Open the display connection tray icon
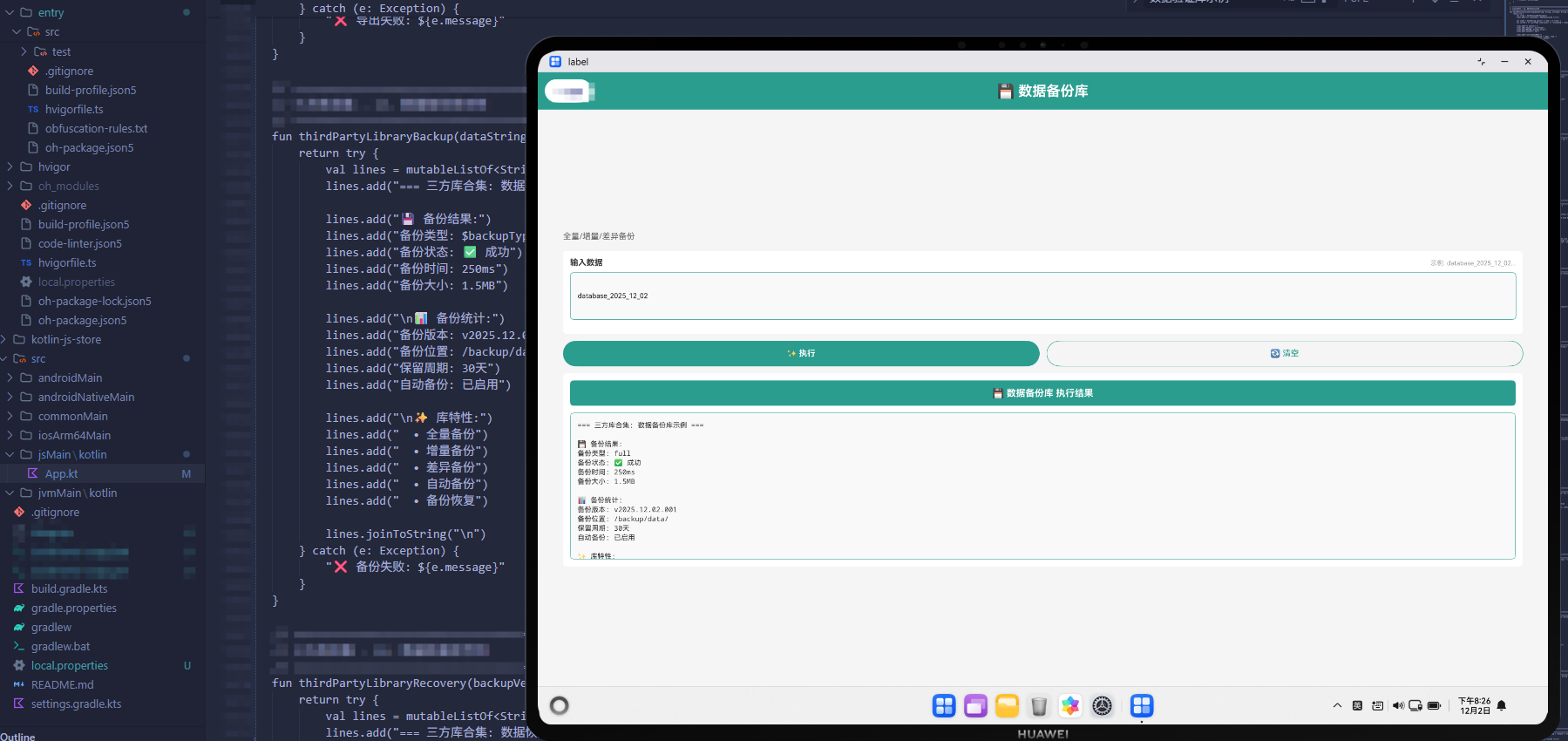Viewport: 1568px width, 741px height. point(1415,705)
